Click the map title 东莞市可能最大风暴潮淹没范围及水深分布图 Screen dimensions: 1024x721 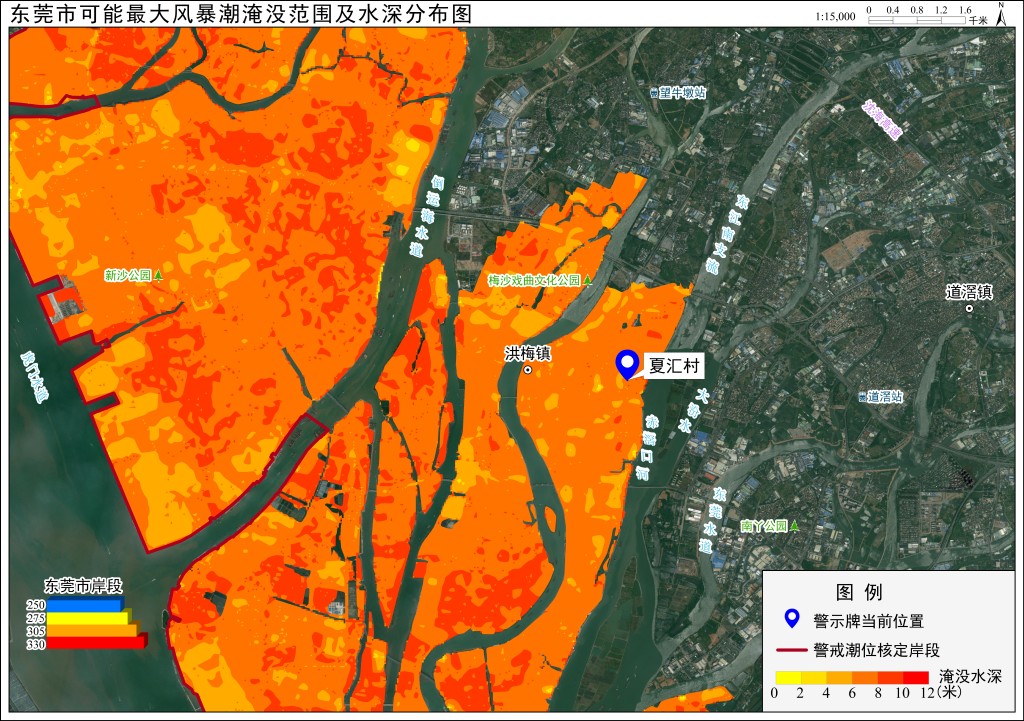pyautogui.click(x=242, y=14)
